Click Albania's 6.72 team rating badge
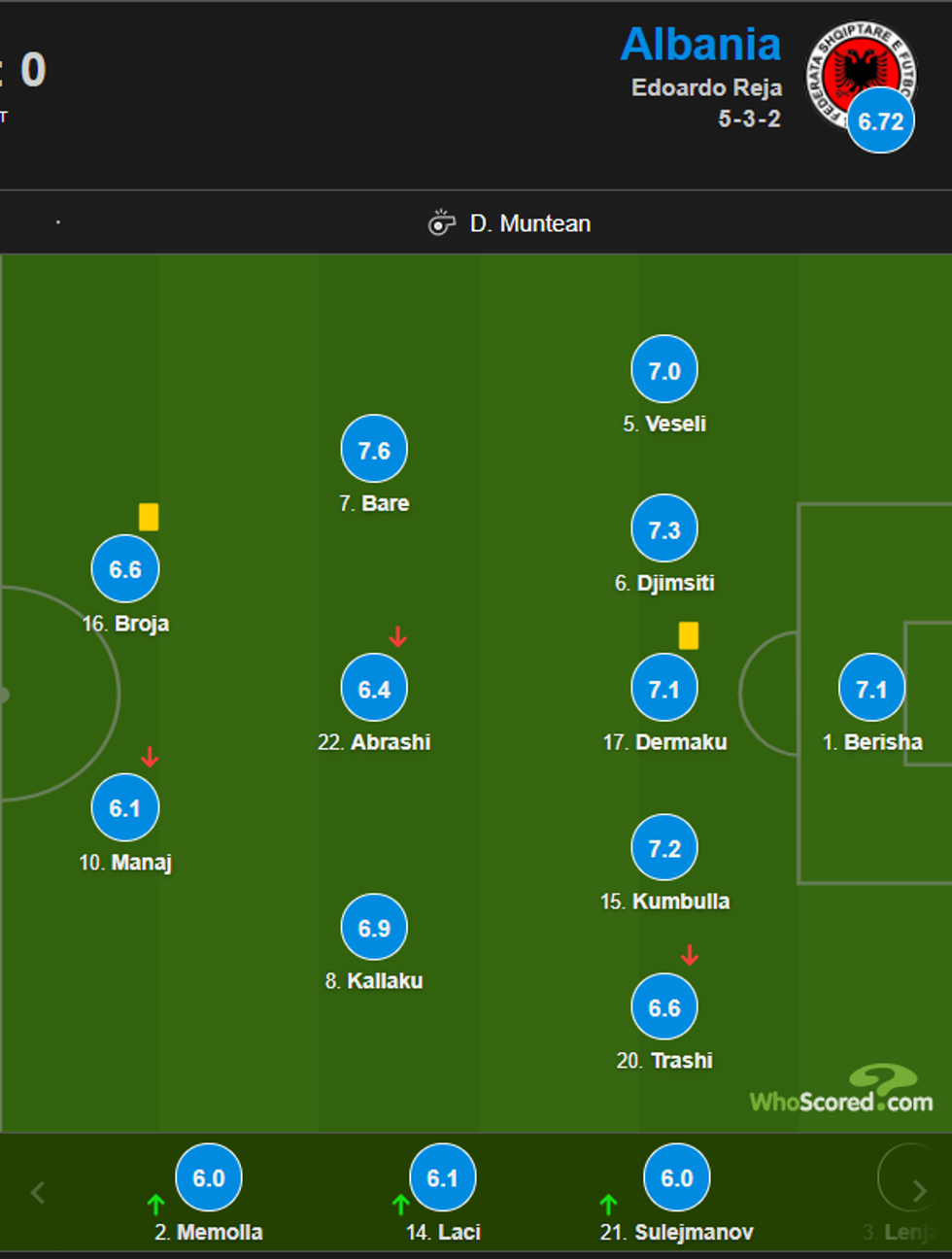Viewport: 952px width, 1259px height. [x=880, y=121]
